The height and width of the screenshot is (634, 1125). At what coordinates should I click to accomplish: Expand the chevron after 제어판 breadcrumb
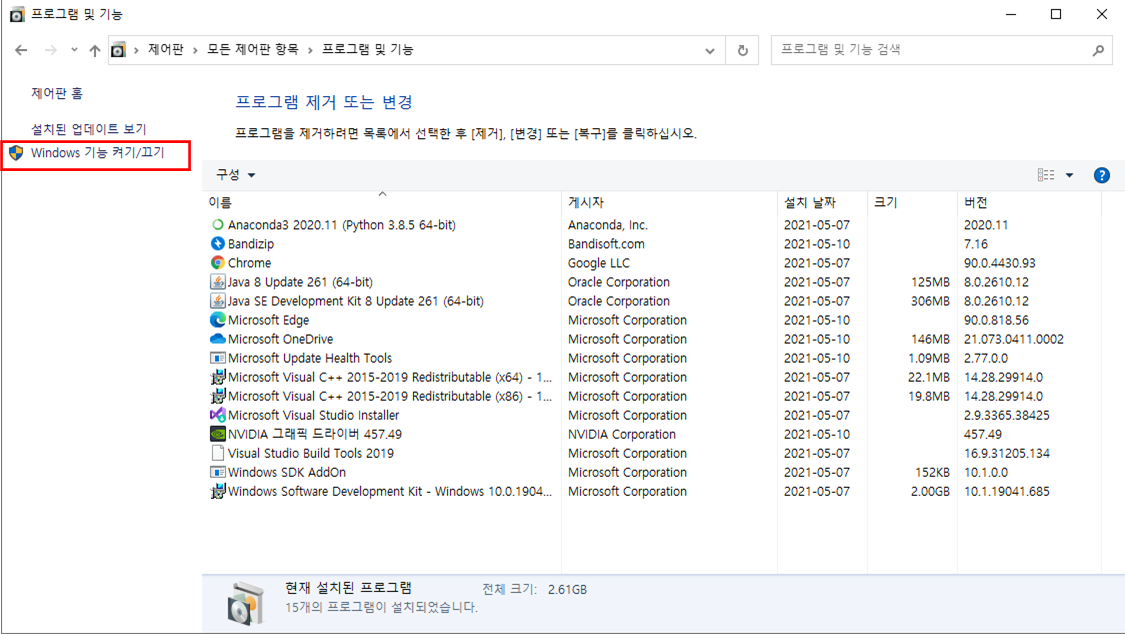(x=195, y=50)
